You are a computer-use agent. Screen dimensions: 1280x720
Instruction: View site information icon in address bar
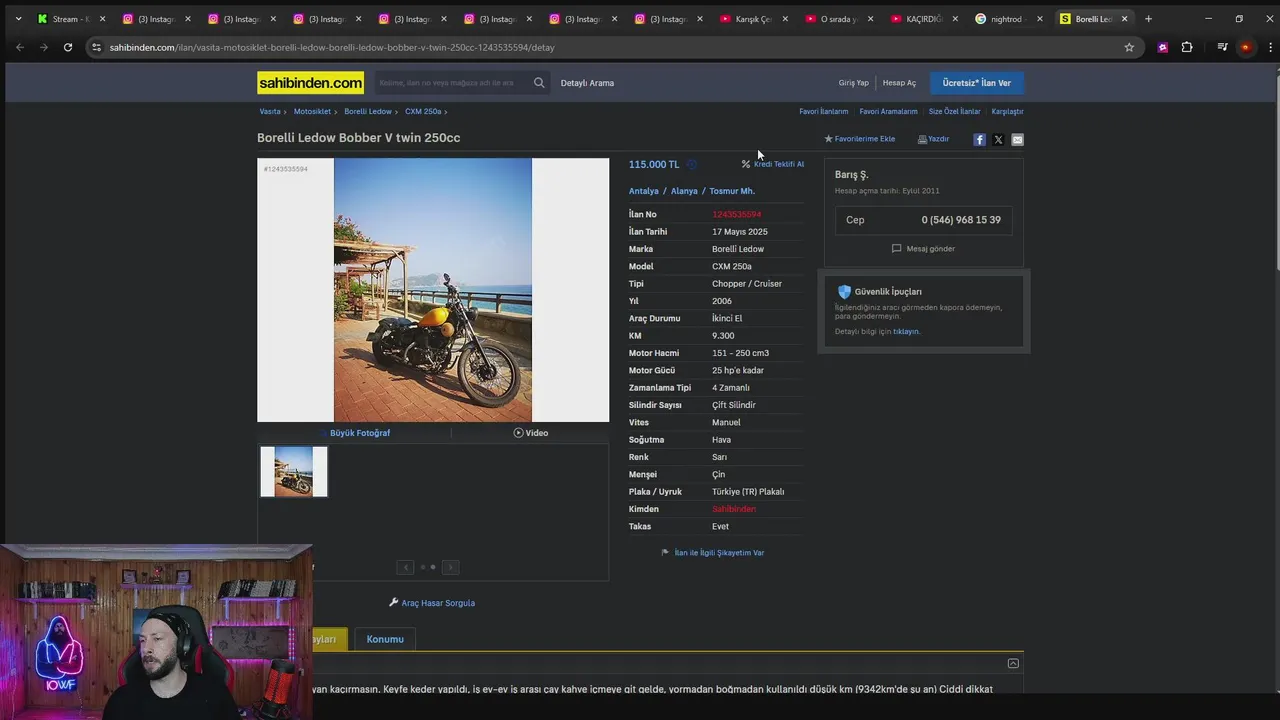pyautogui.click(x=96, y=47)
